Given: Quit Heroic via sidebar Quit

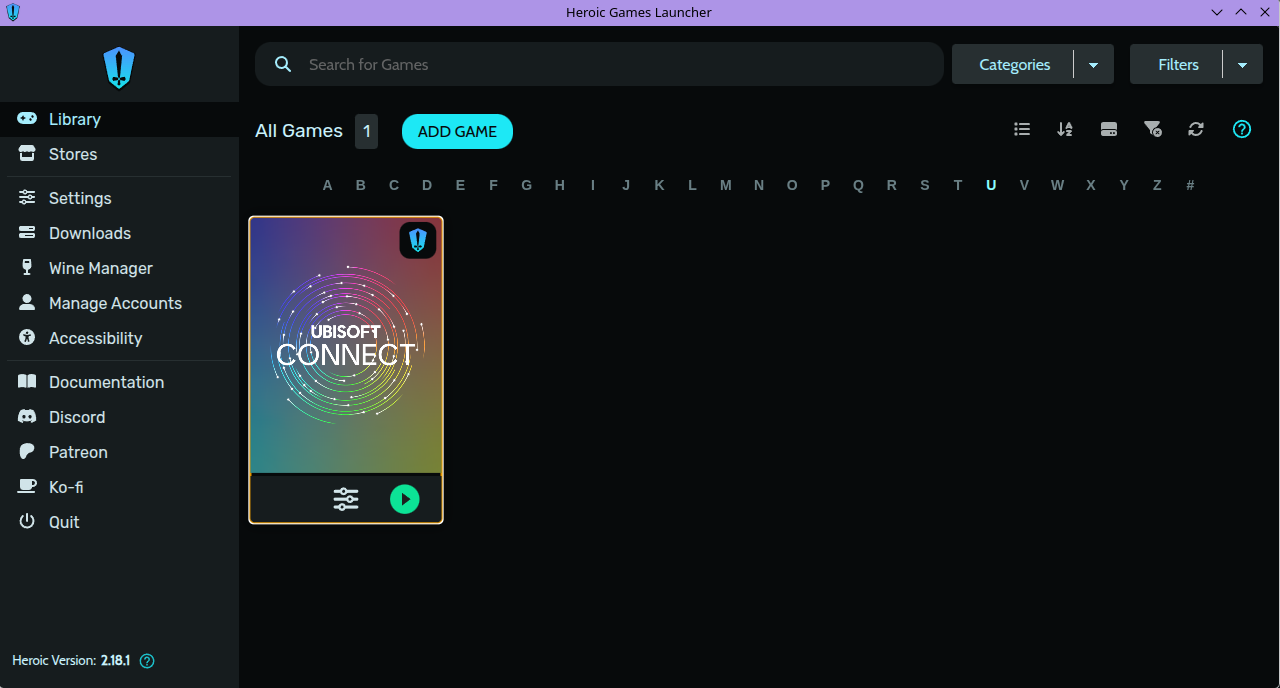Looking at the screenshot, I should click(119, 522).
